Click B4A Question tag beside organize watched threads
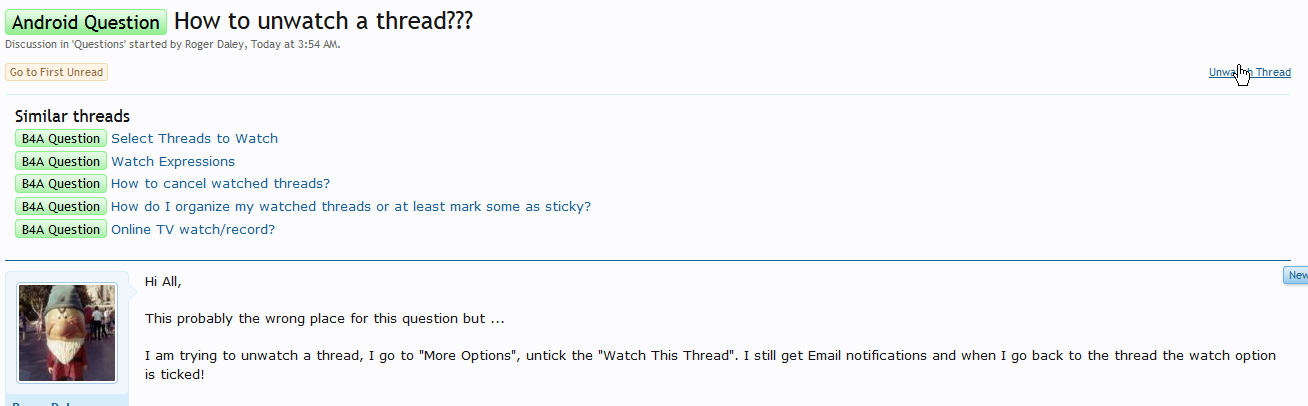 coord(61,207)
